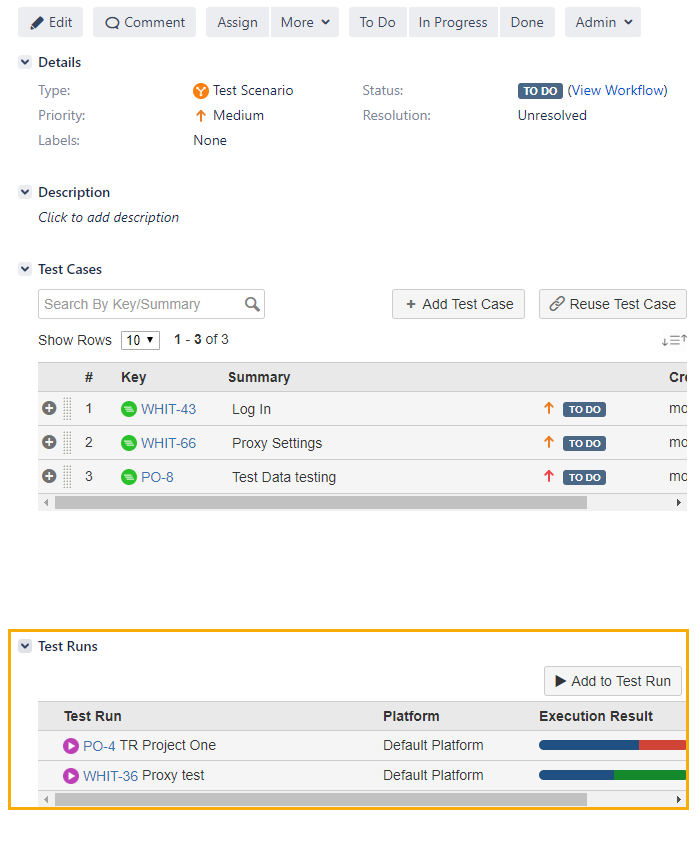Click the Edit button with pencil icon
This screenshot has width=700, height=846.
coord(51,22)
